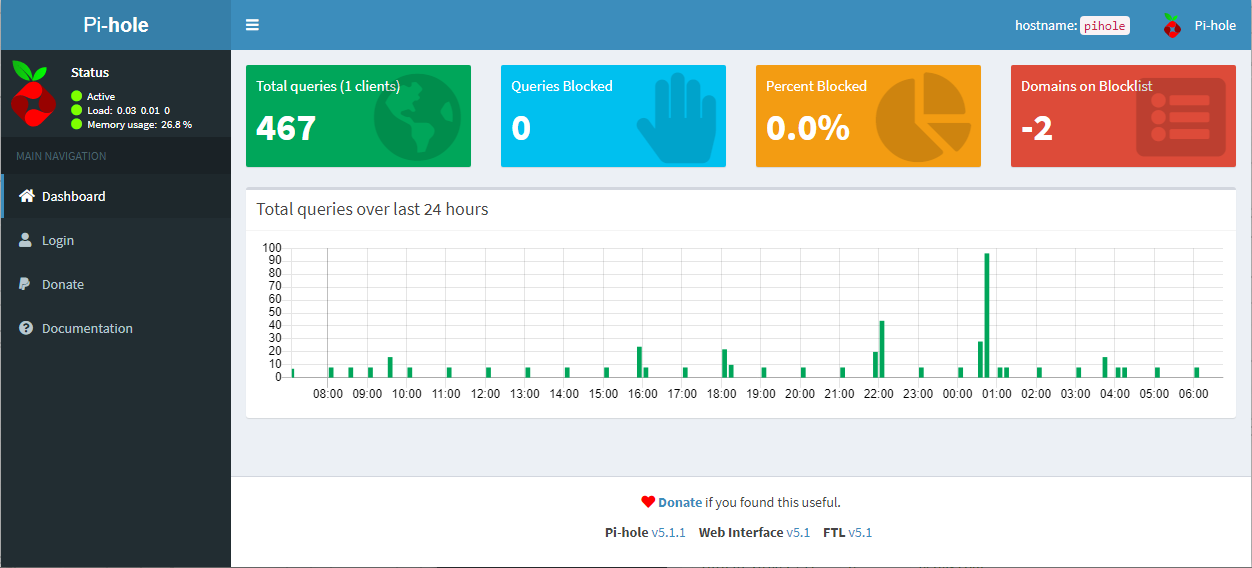Open the Web Interface v5.1 version link
The image size is (1252, 568).
pyautogui.click(x=797, y=532)
